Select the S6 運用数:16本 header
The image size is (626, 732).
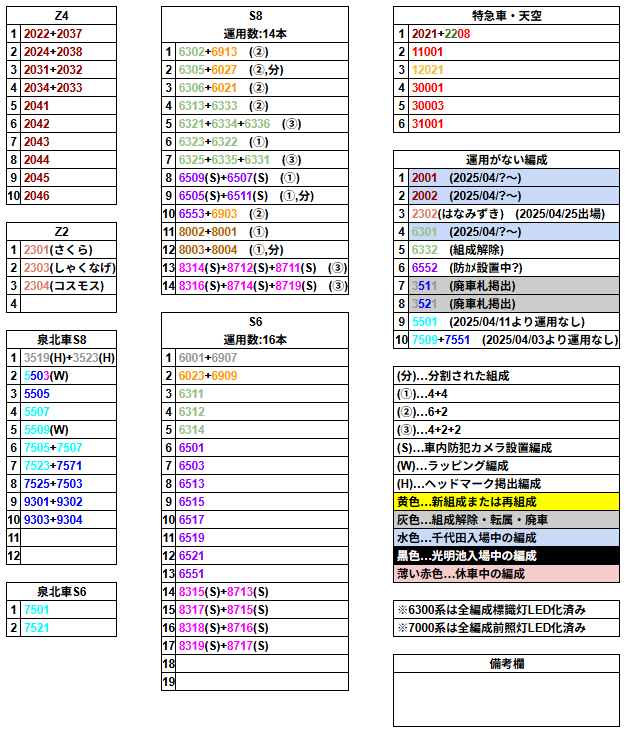tap(255, 331)
